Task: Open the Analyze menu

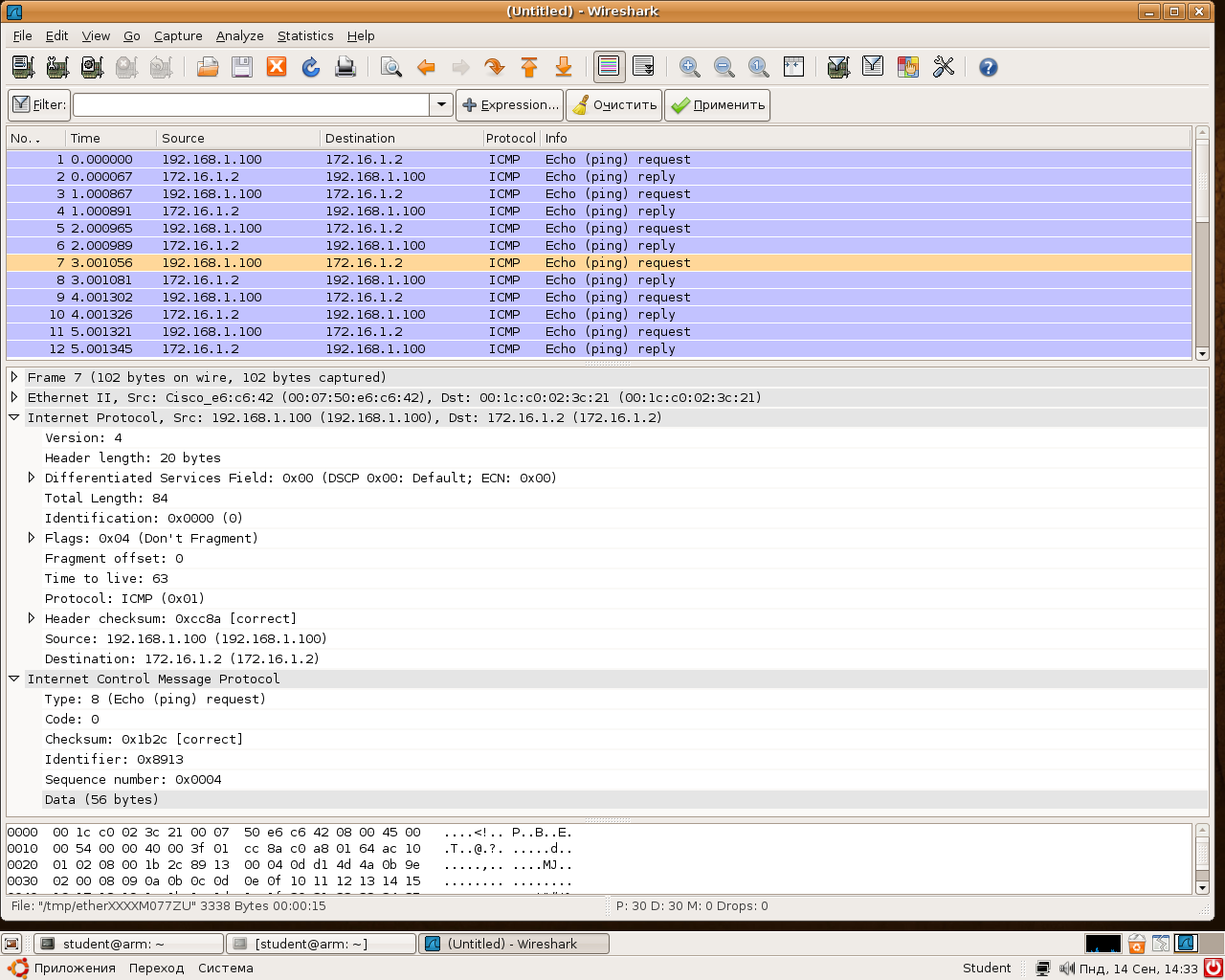Action: point(239,35)
